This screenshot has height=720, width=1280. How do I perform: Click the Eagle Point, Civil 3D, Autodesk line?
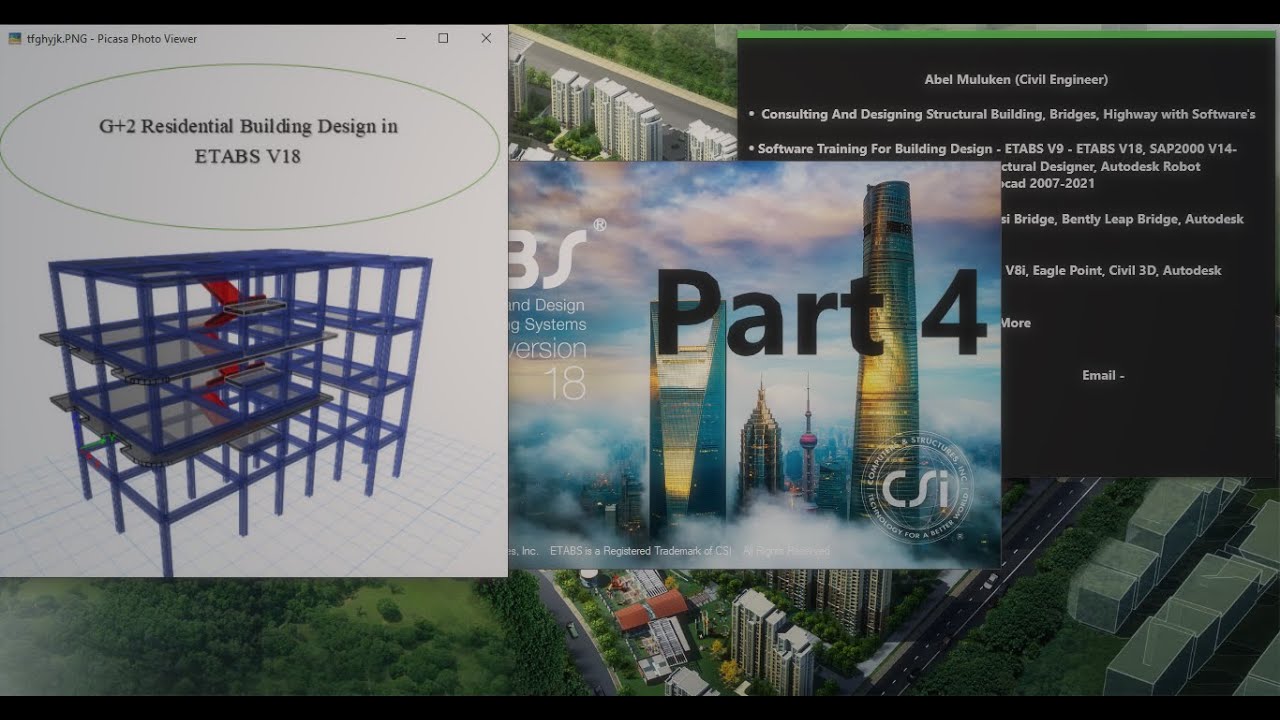[x=1112, y=270]
